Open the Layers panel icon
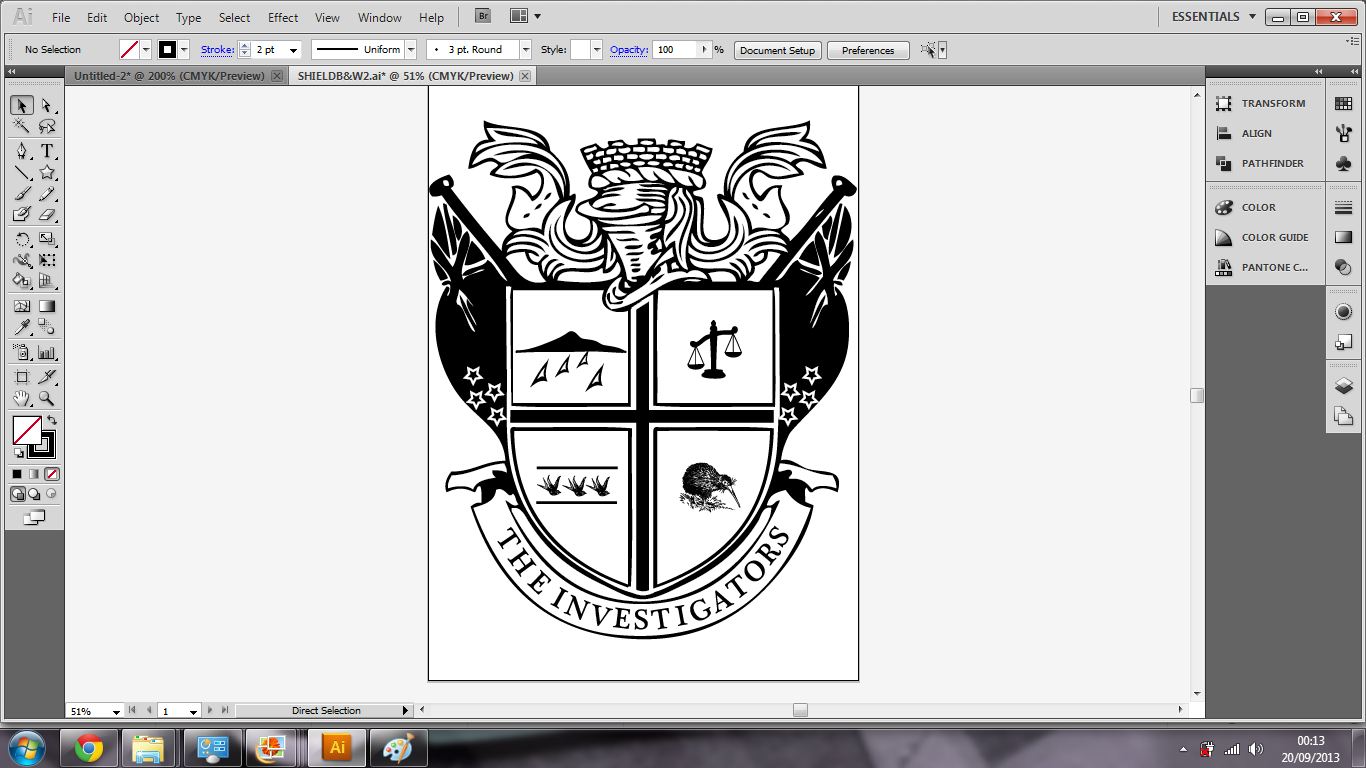The image size is (1366, 768). click(1343, 386)
